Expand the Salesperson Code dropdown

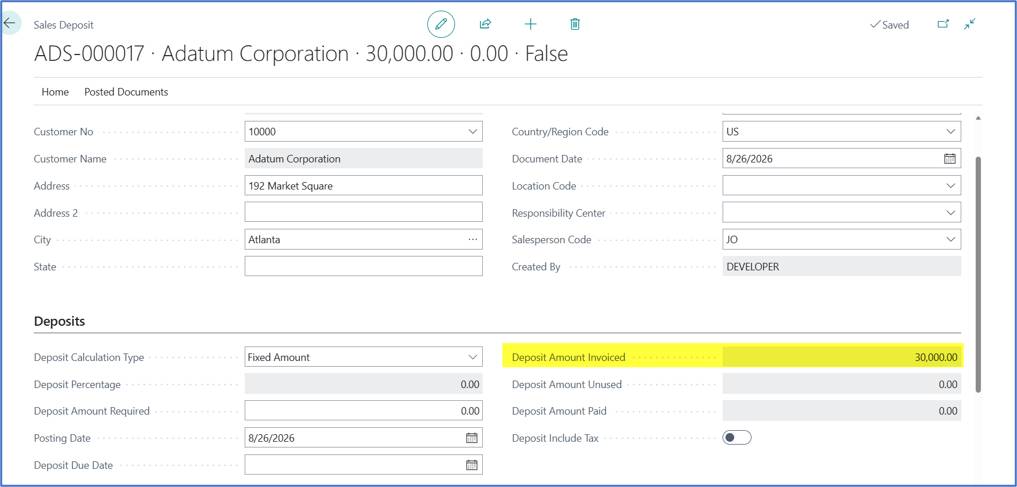(x=950, y=239)
